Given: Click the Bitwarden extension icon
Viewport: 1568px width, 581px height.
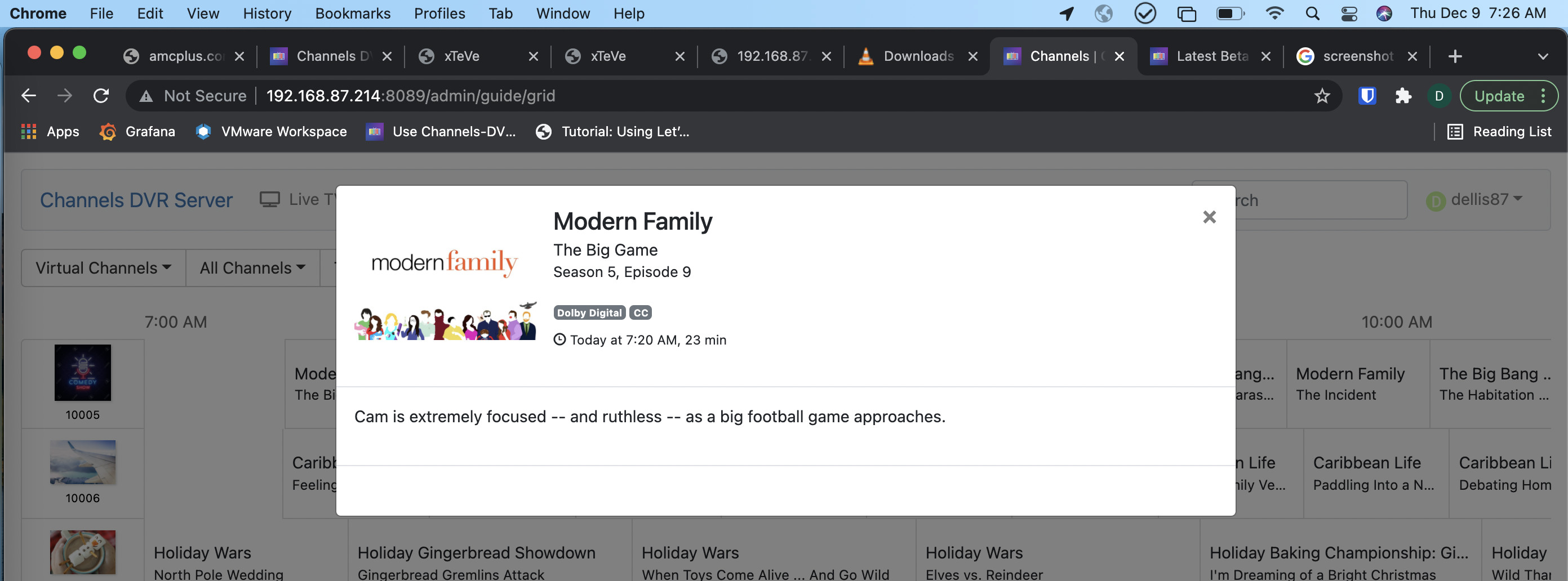Looking at the screenshot, I should point(1366,96).
